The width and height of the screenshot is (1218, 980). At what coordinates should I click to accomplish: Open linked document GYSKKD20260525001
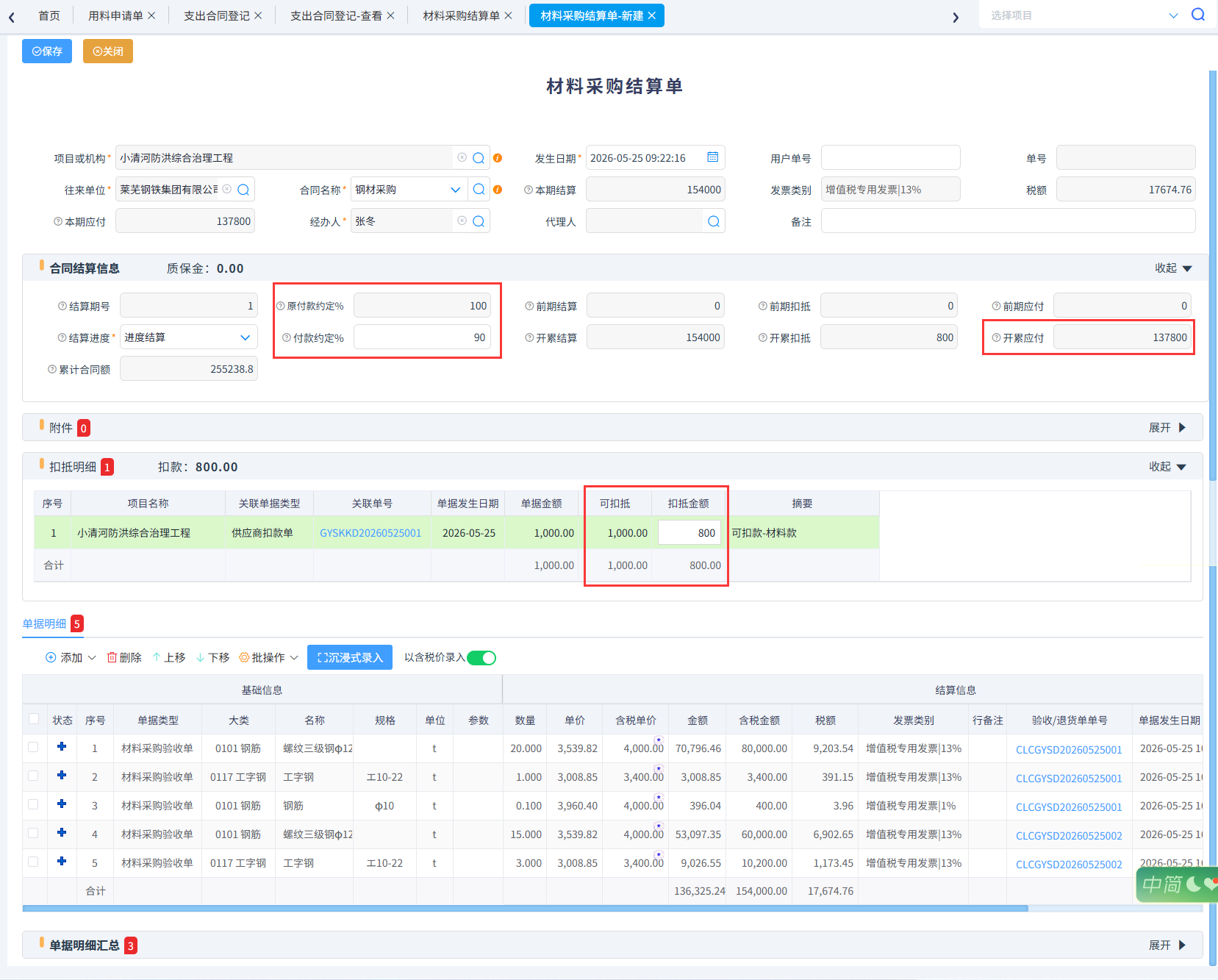[370, 533]
